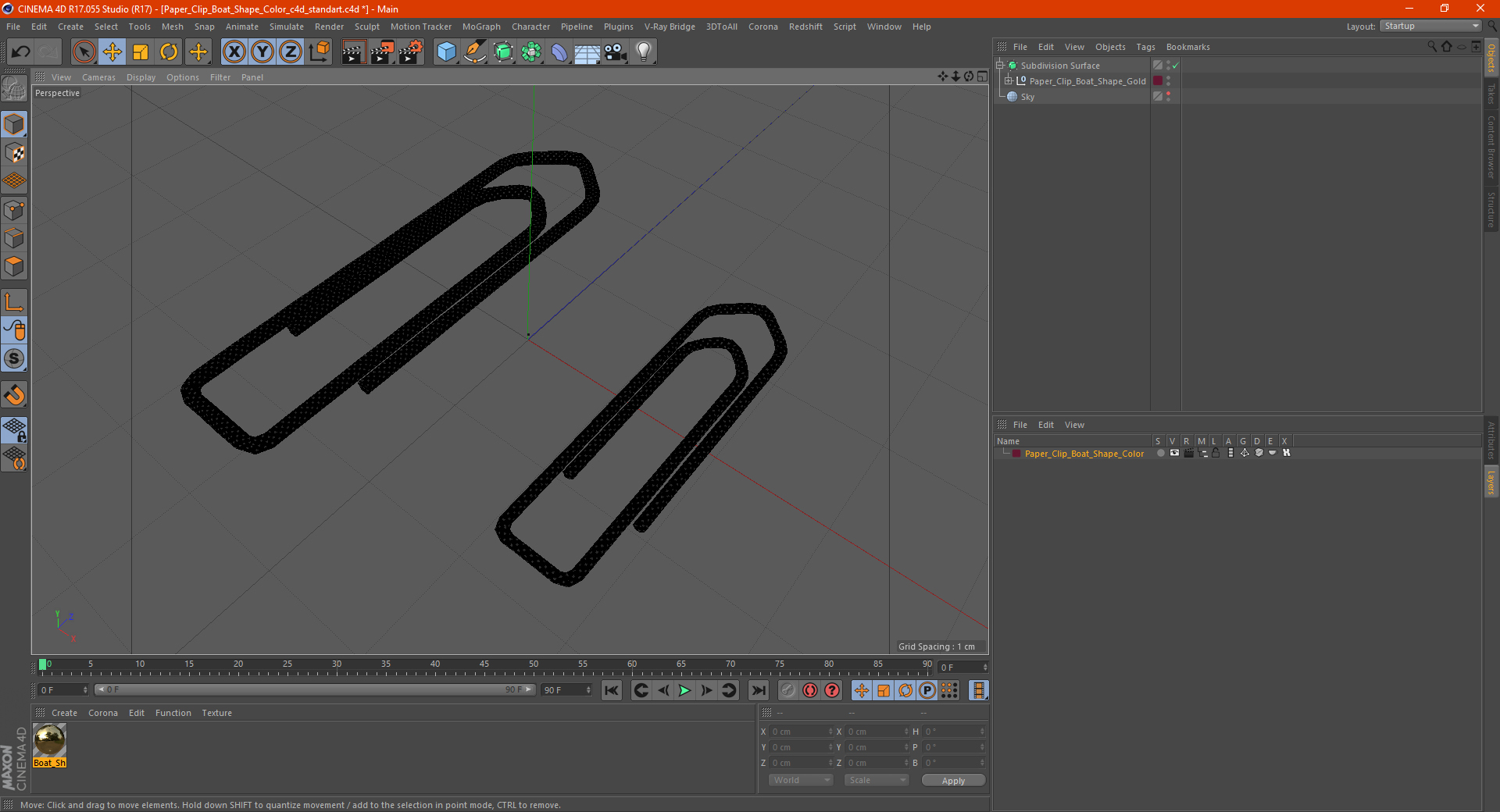Add a Cube primitive object
This screenshot has height=812, width=1500.
tap(446, 52)
